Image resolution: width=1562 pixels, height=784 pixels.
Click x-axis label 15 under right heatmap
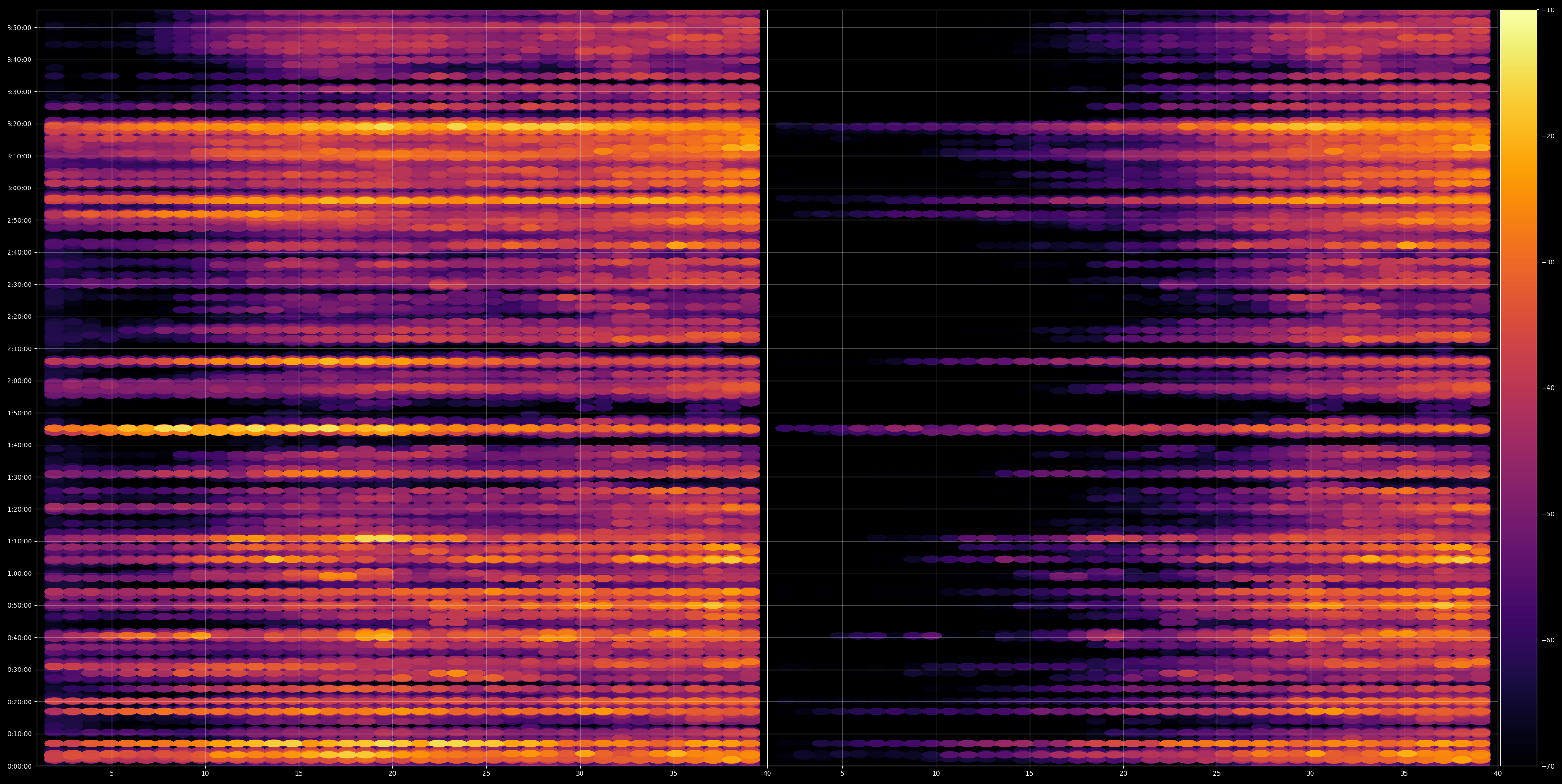click(1030, 774)
